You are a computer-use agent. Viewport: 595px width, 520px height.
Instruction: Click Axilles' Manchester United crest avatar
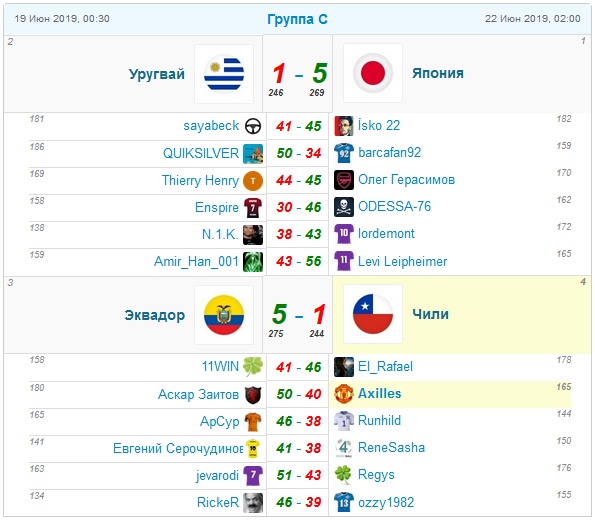click(344, 394)
